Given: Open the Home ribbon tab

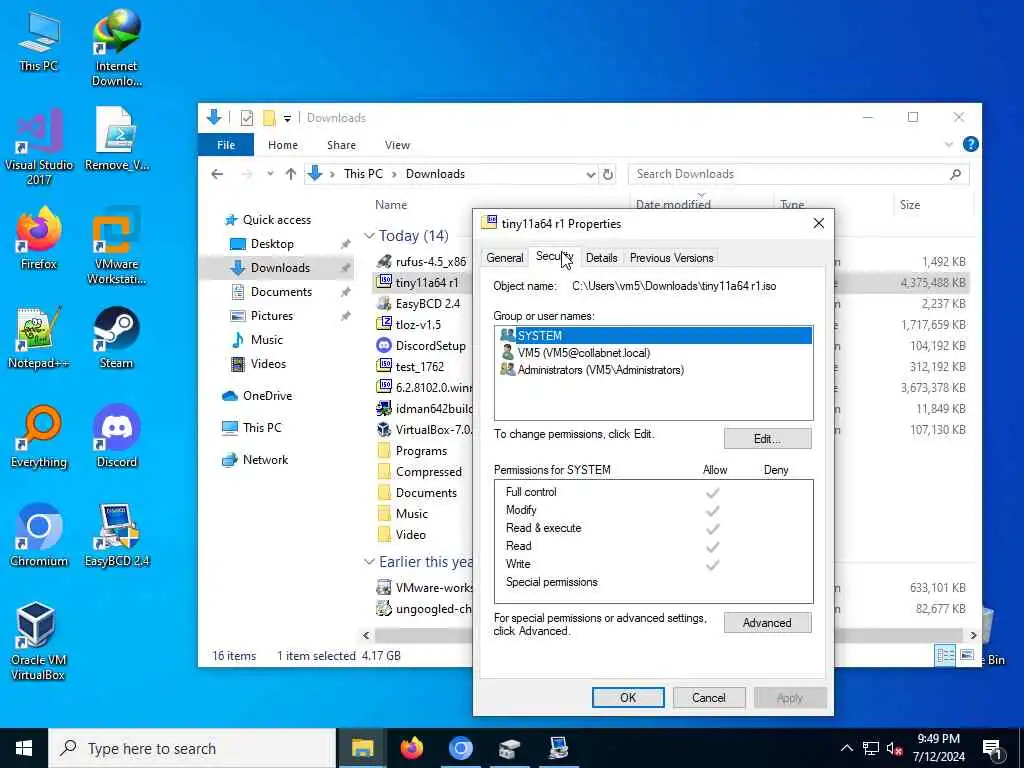Looking at the screenshot, I should (283, 145).
